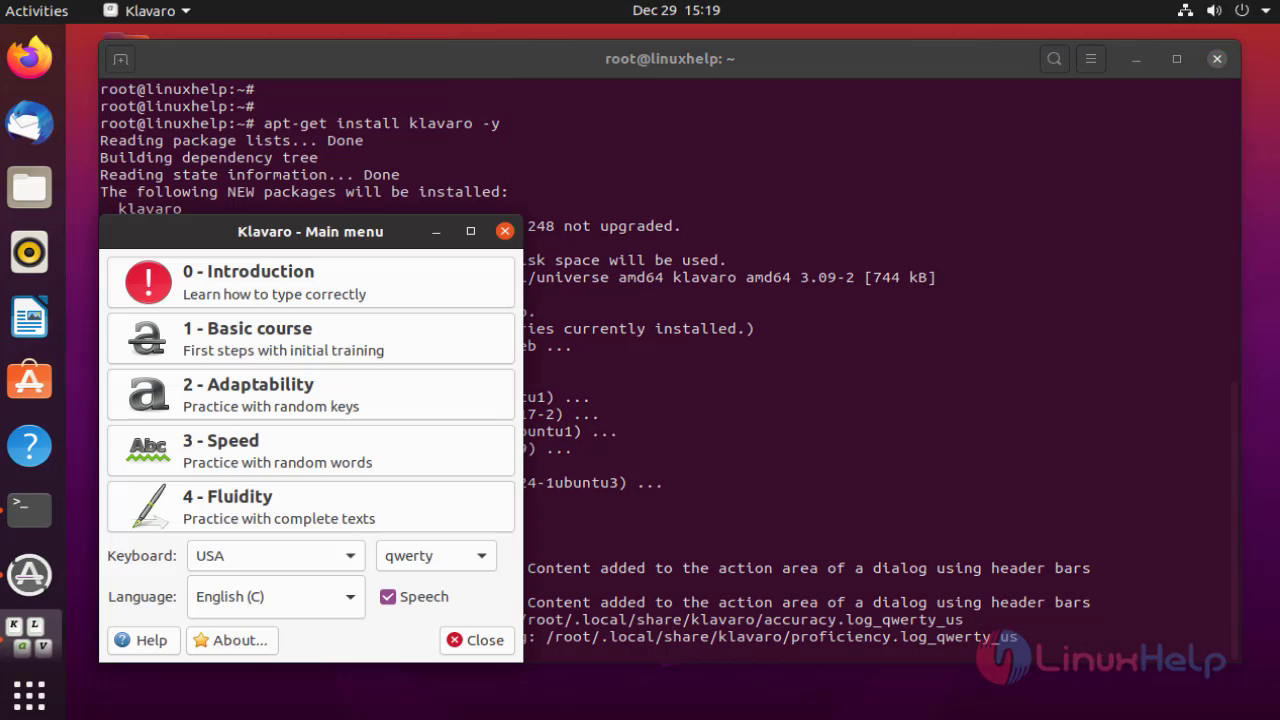This screenshot has width=1280, height=720.
Task: Click 'Reading package lists... Done' terminal text
Action: click(231, 140)
